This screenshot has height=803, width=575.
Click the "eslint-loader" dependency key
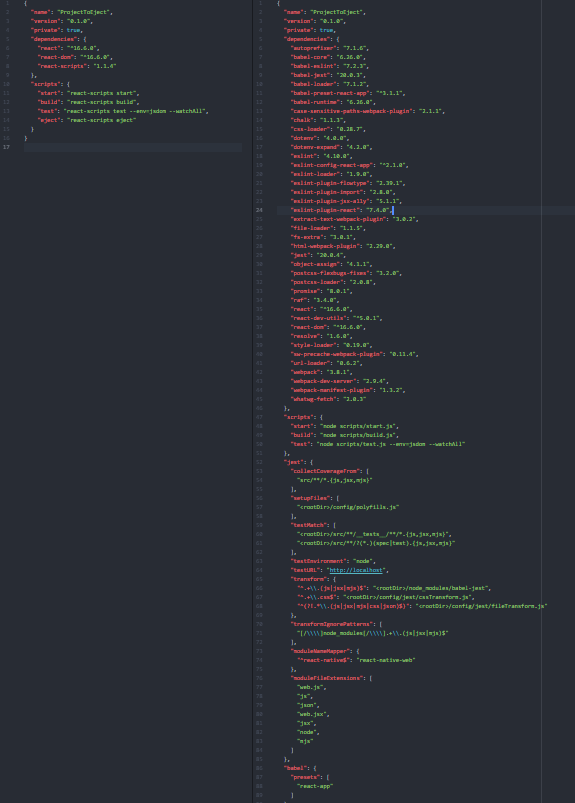(314, 174)
